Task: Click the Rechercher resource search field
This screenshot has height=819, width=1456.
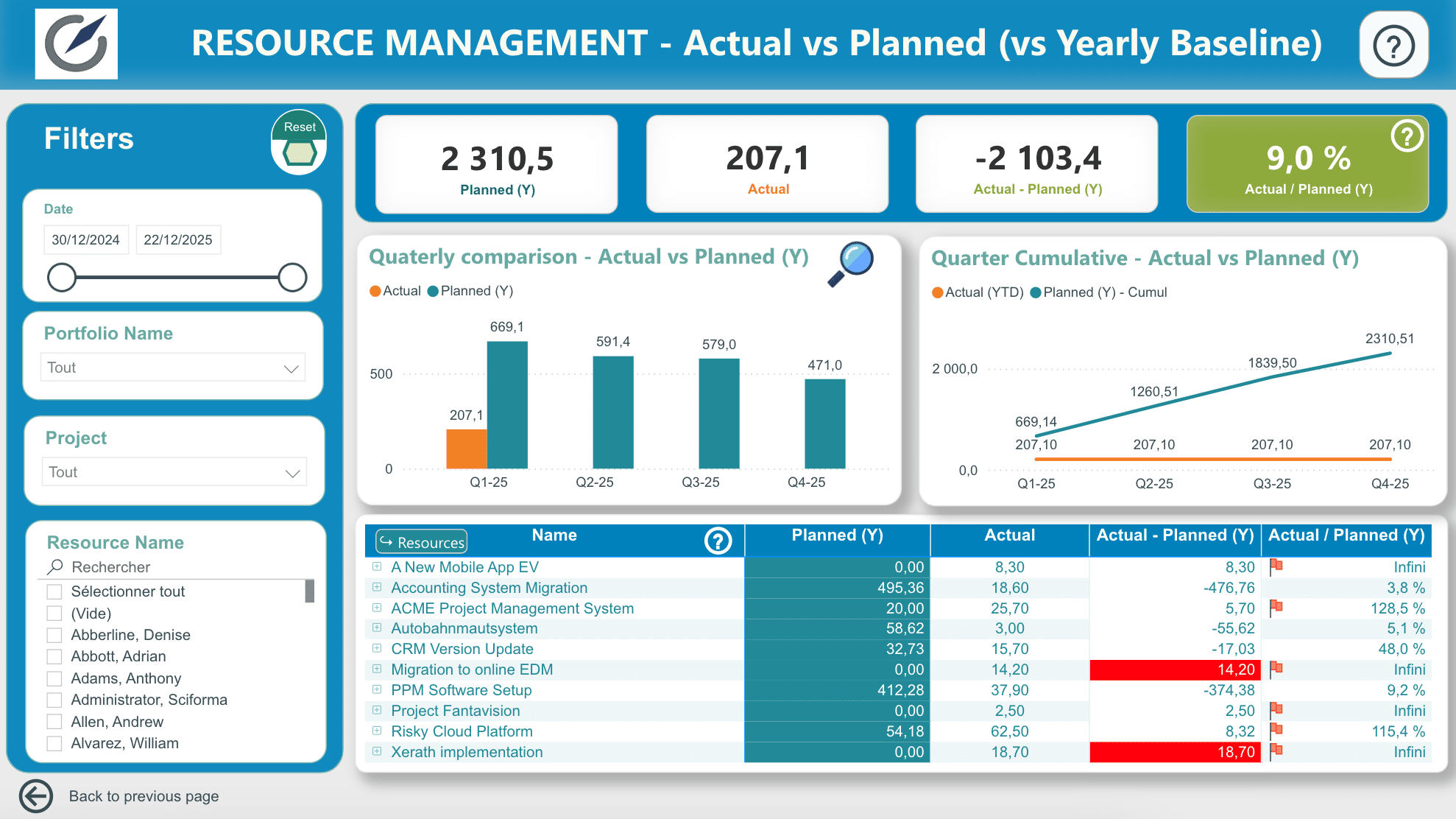Action: [x=177, y=567]
